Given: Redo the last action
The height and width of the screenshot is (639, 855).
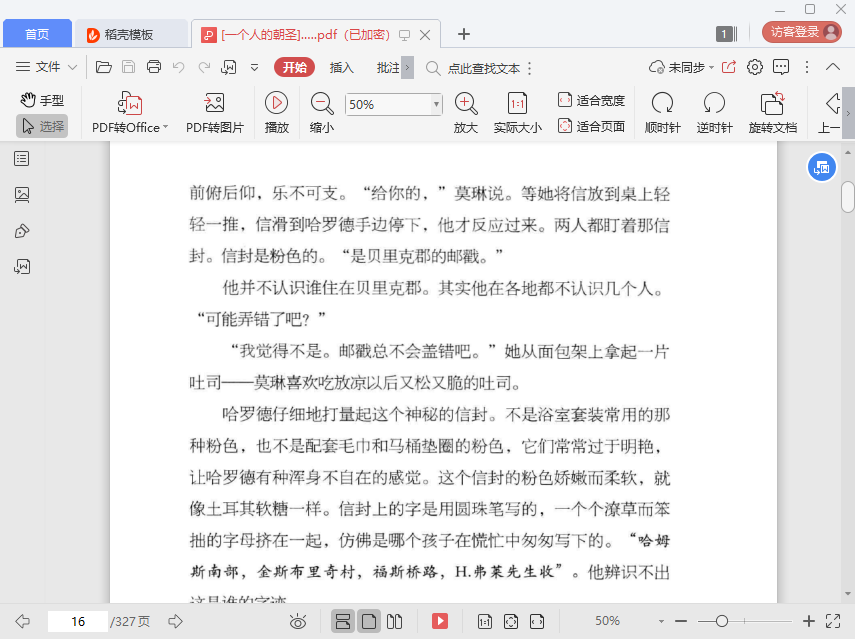Looking at the screenshot, I should pyautogui.click(x=204, y=67).
